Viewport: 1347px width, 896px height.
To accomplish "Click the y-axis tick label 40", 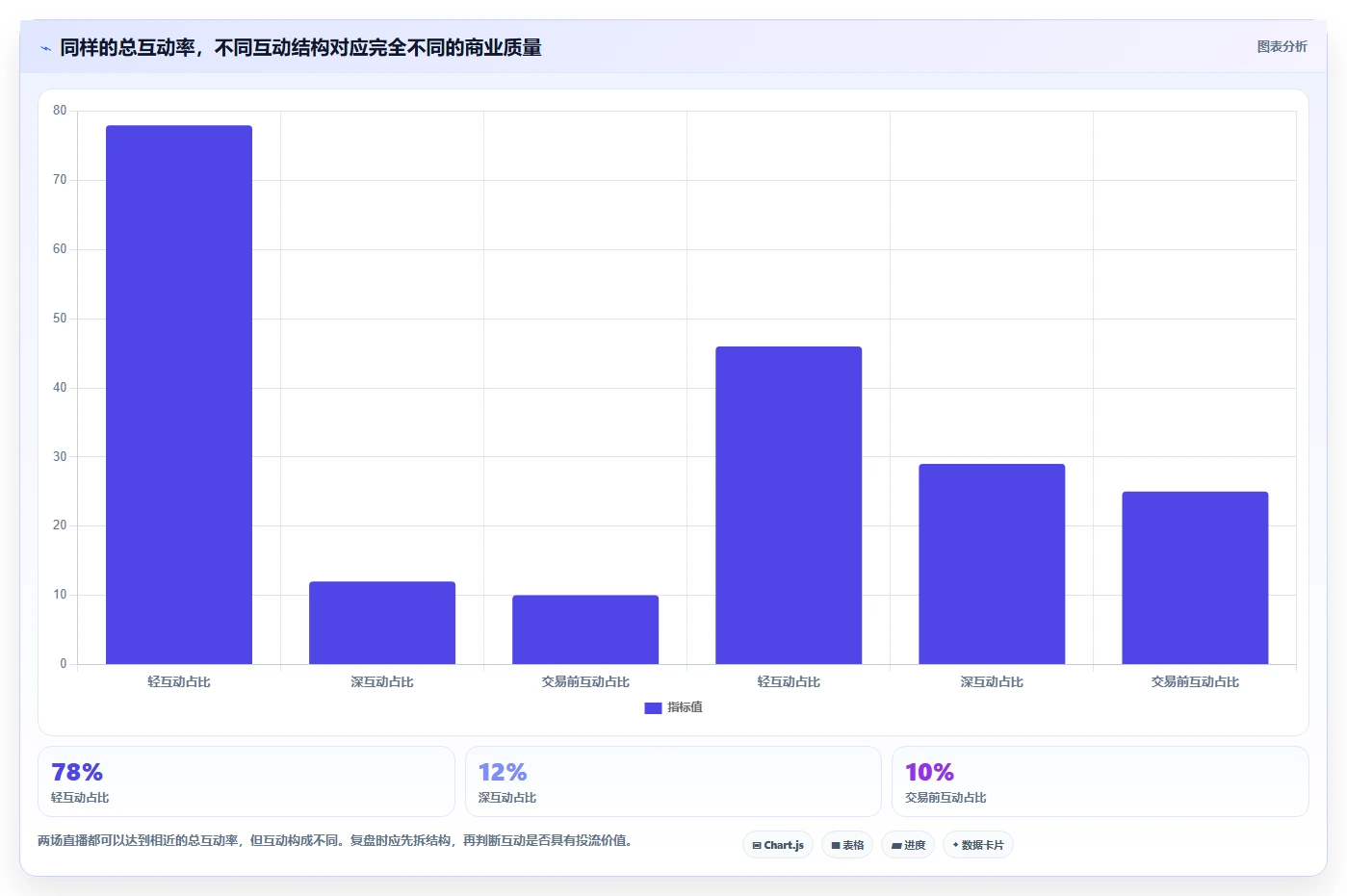I will coord(60,388).
